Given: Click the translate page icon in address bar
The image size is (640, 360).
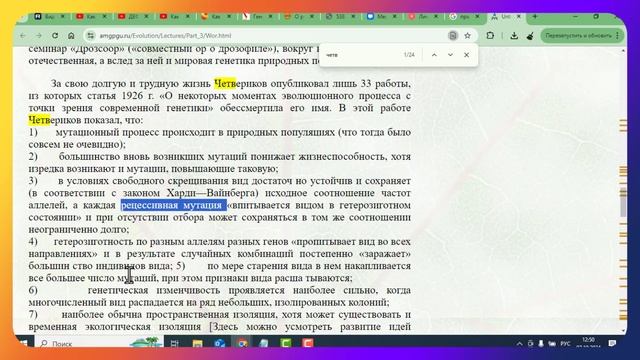Looking at the screenshot, I should click(x=453, y=36).
